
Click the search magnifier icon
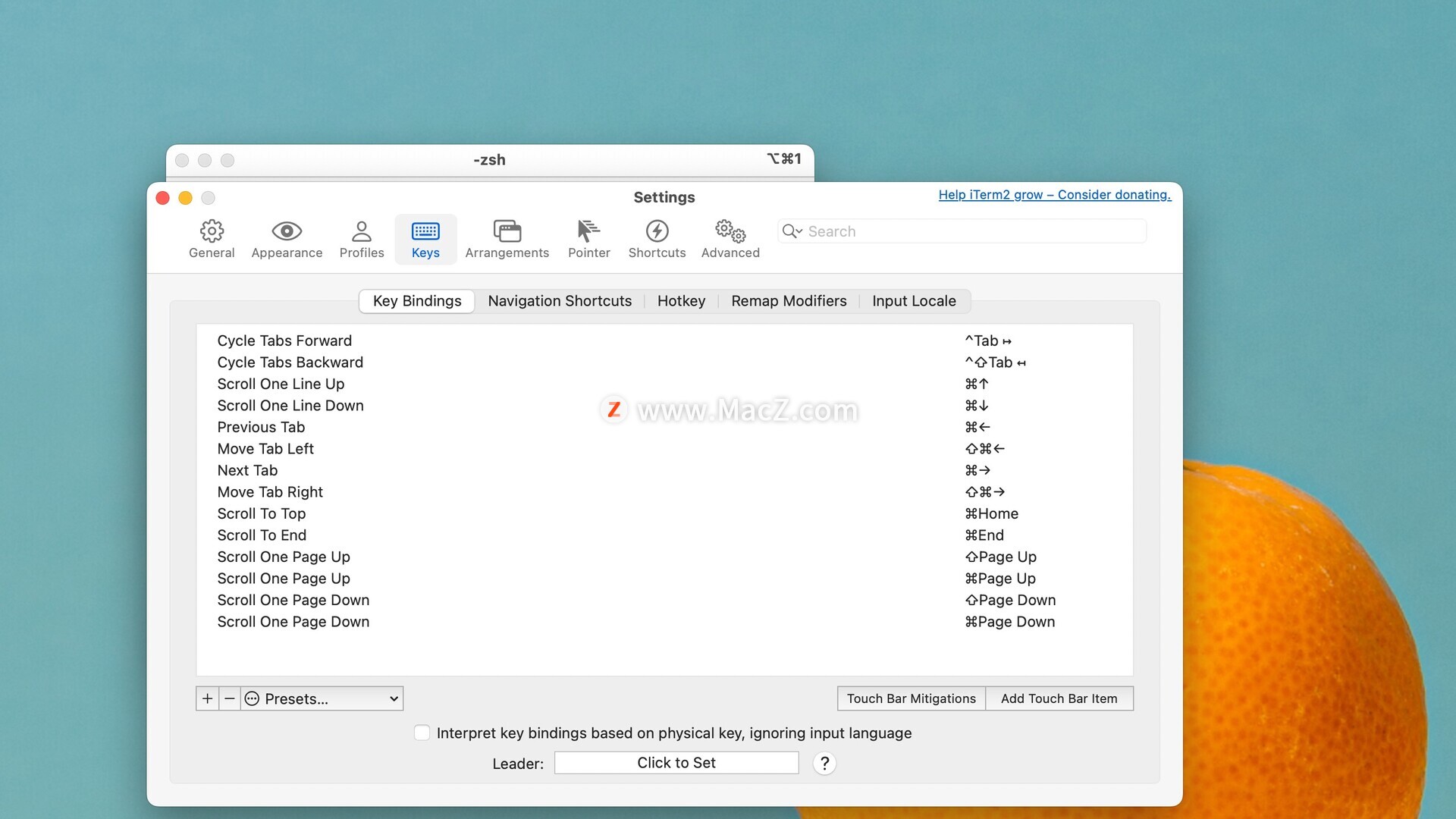pos(792,231)
